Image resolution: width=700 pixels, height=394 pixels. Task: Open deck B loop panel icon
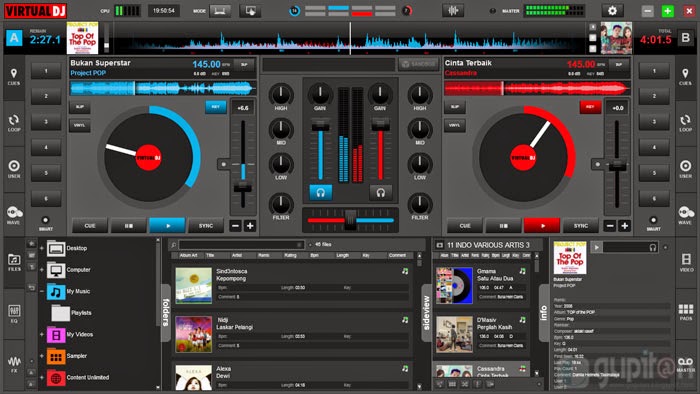pyautogui.click(x=685, y=123)
